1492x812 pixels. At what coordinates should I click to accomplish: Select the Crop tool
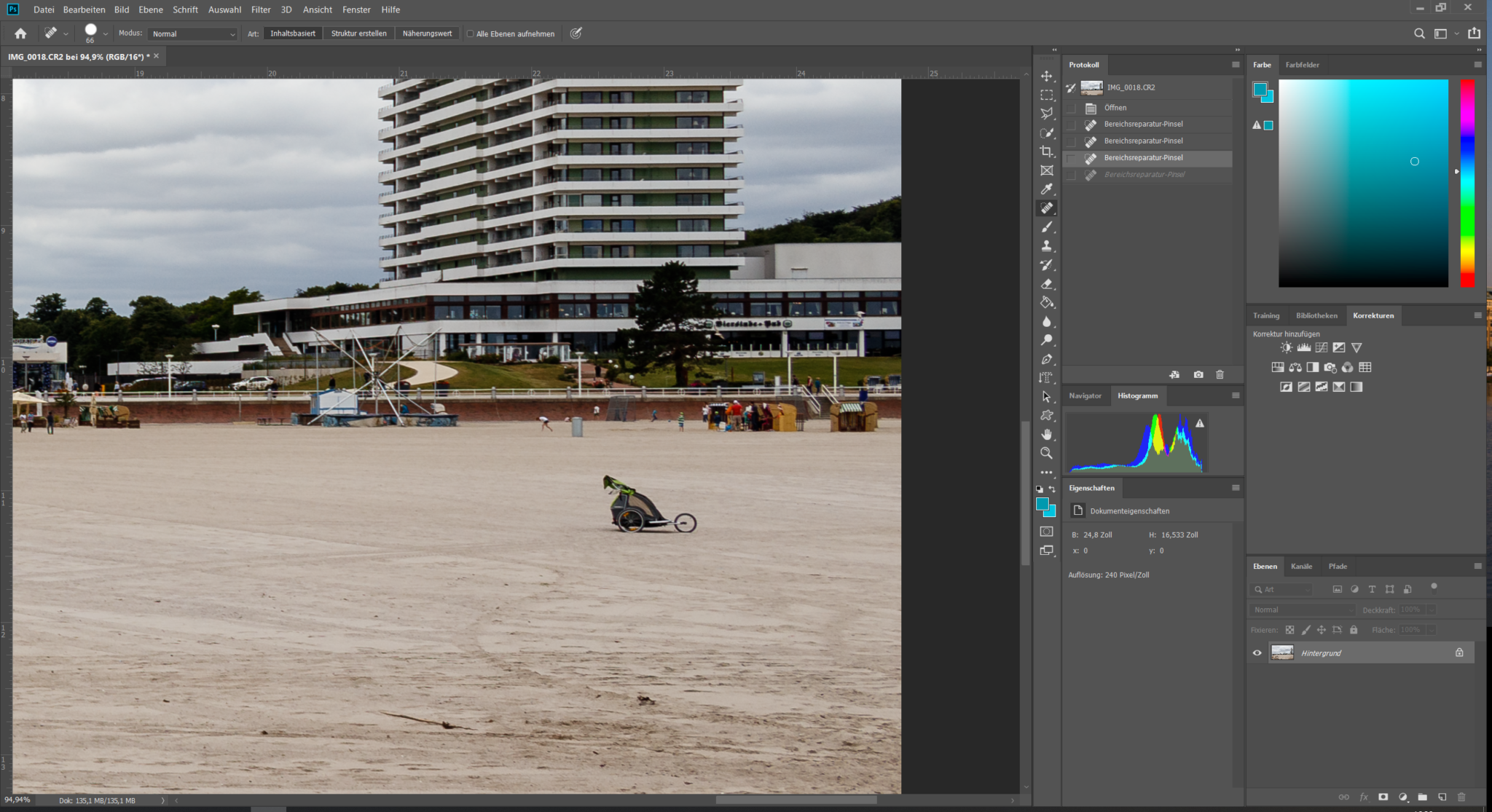coord(1047,151)
